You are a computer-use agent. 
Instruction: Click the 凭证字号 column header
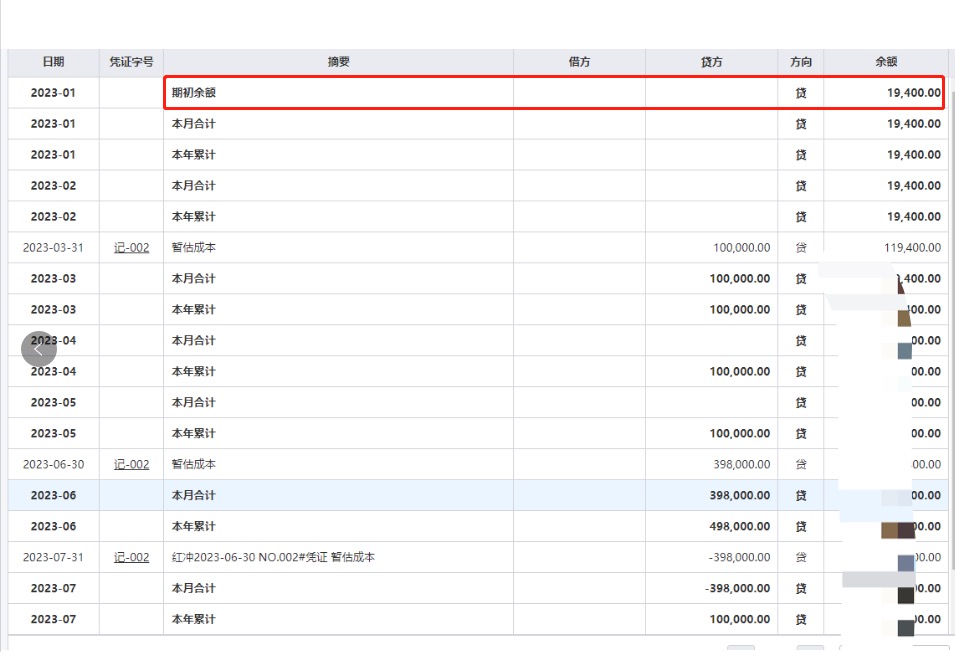click(131, 62)
